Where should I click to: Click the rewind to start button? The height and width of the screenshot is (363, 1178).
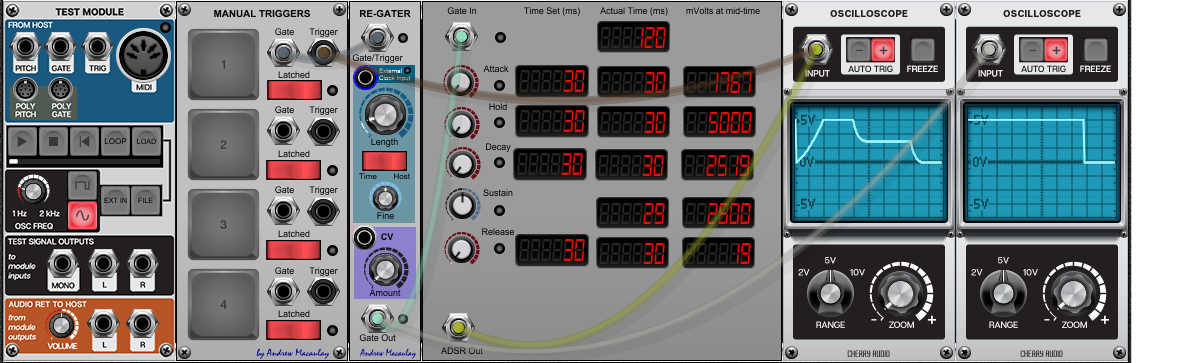84,141
